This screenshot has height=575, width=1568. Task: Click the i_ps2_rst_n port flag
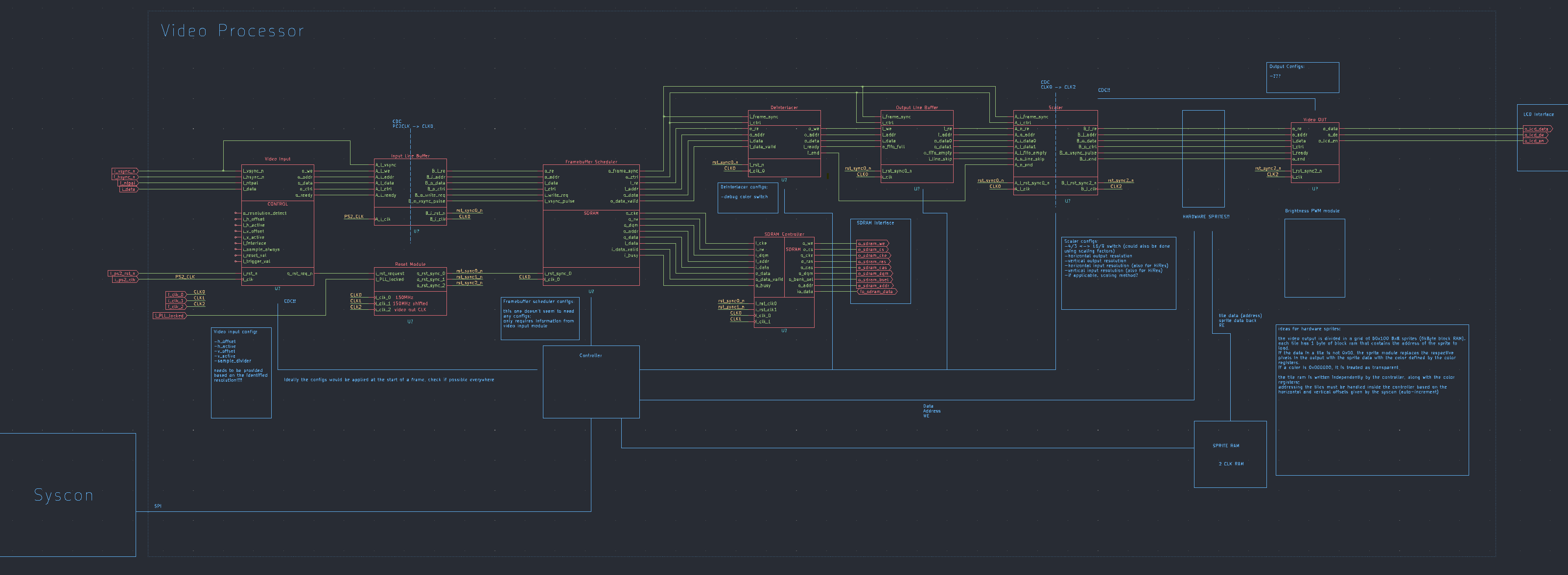[123, 274]
